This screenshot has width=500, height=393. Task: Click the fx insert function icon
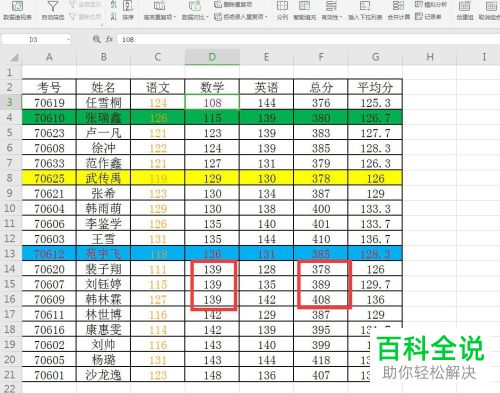(x=109, y=39)
